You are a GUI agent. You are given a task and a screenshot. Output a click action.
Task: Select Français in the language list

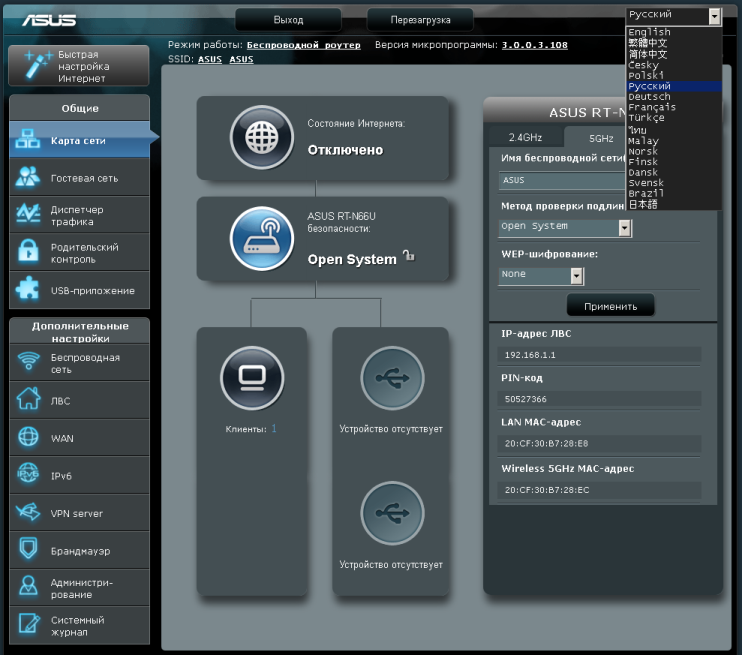tap(674, 107)
